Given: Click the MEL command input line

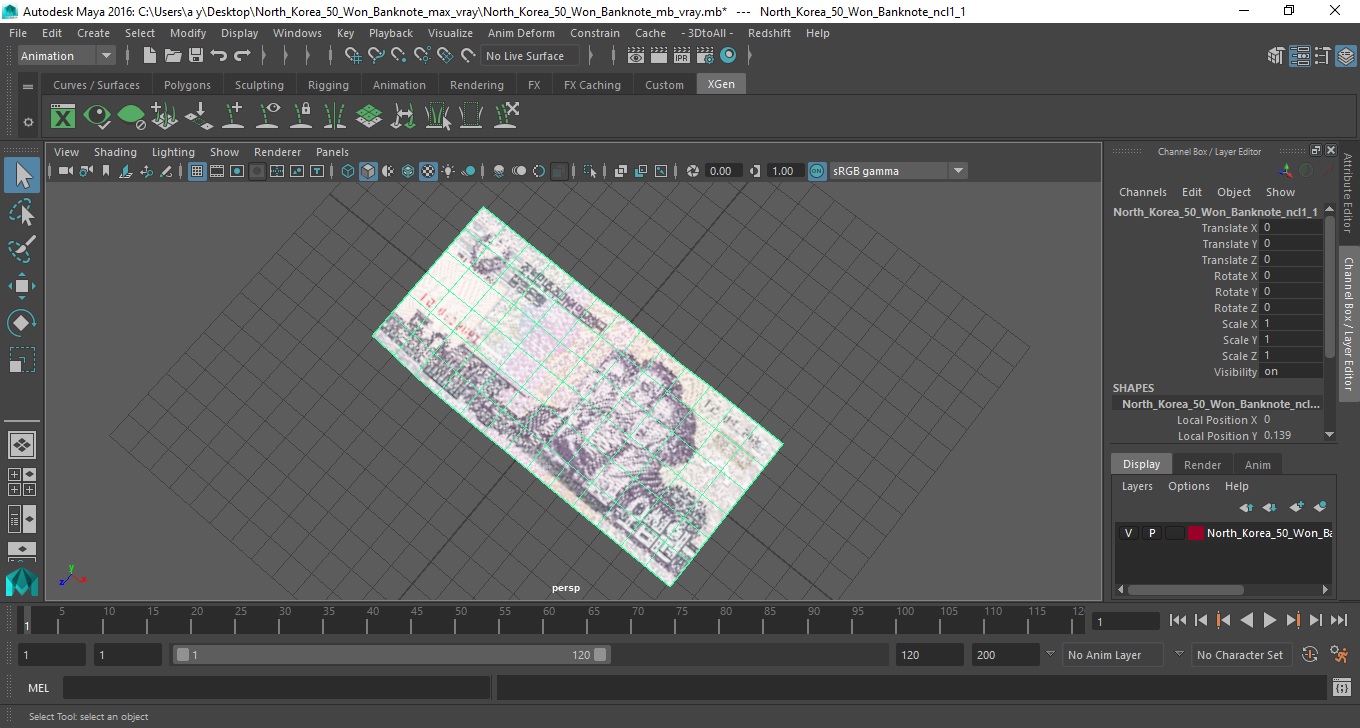Looking at the screenshot, I should [276, 688].
